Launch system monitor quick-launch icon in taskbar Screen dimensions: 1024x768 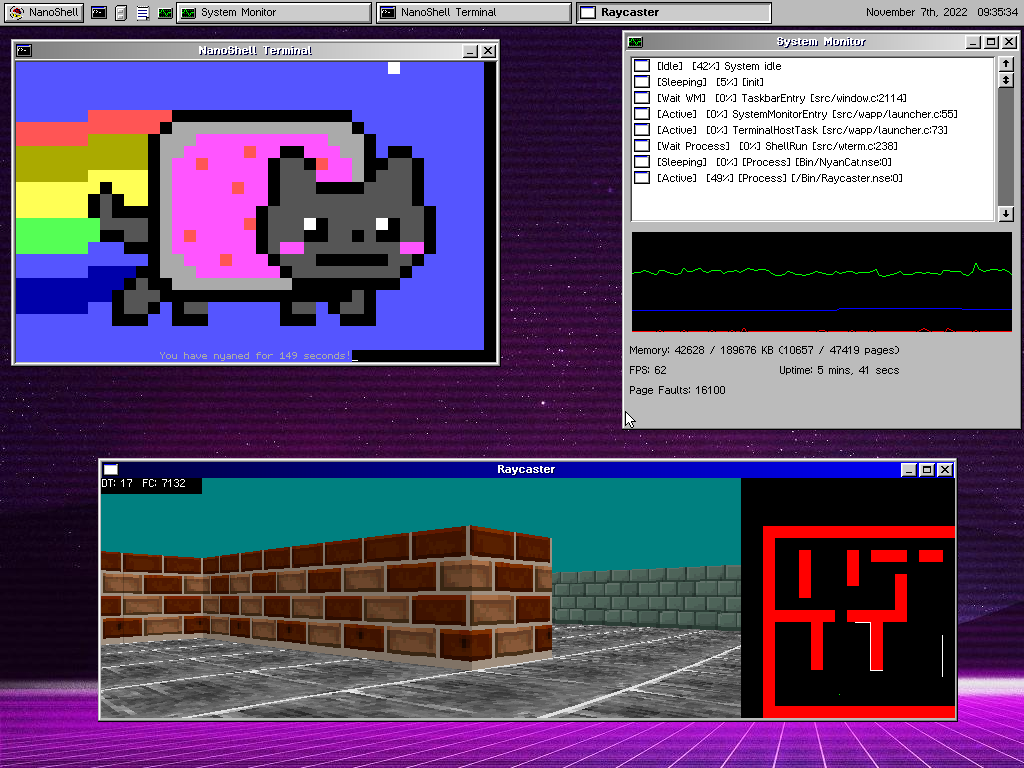tap(165, 12)
